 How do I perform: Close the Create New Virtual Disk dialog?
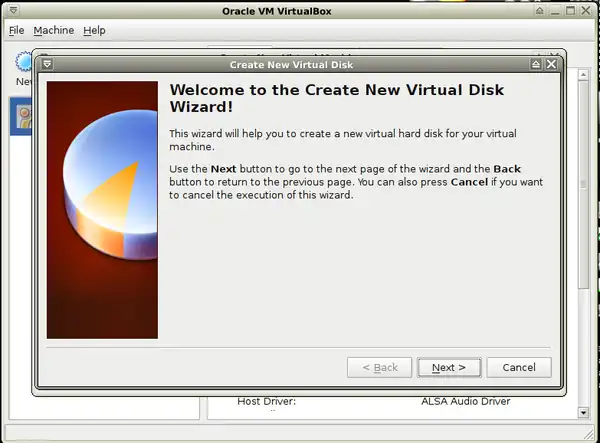coord(552,64)
